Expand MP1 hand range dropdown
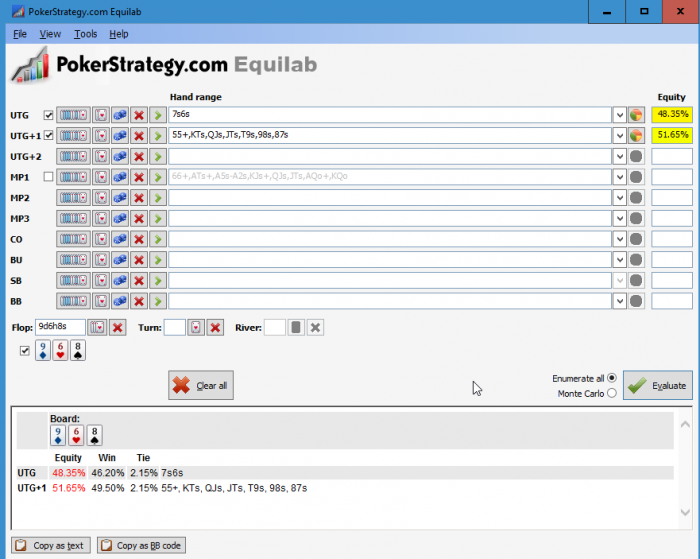Screen dimensions: 700x559 pos(620,177)
